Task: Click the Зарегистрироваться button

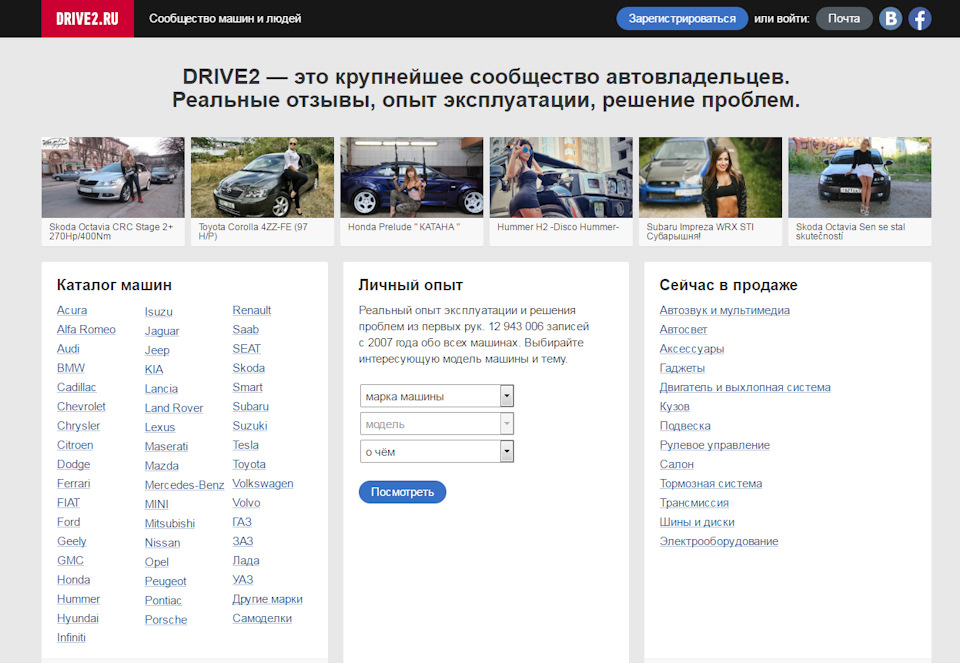Action: [682, 18]
